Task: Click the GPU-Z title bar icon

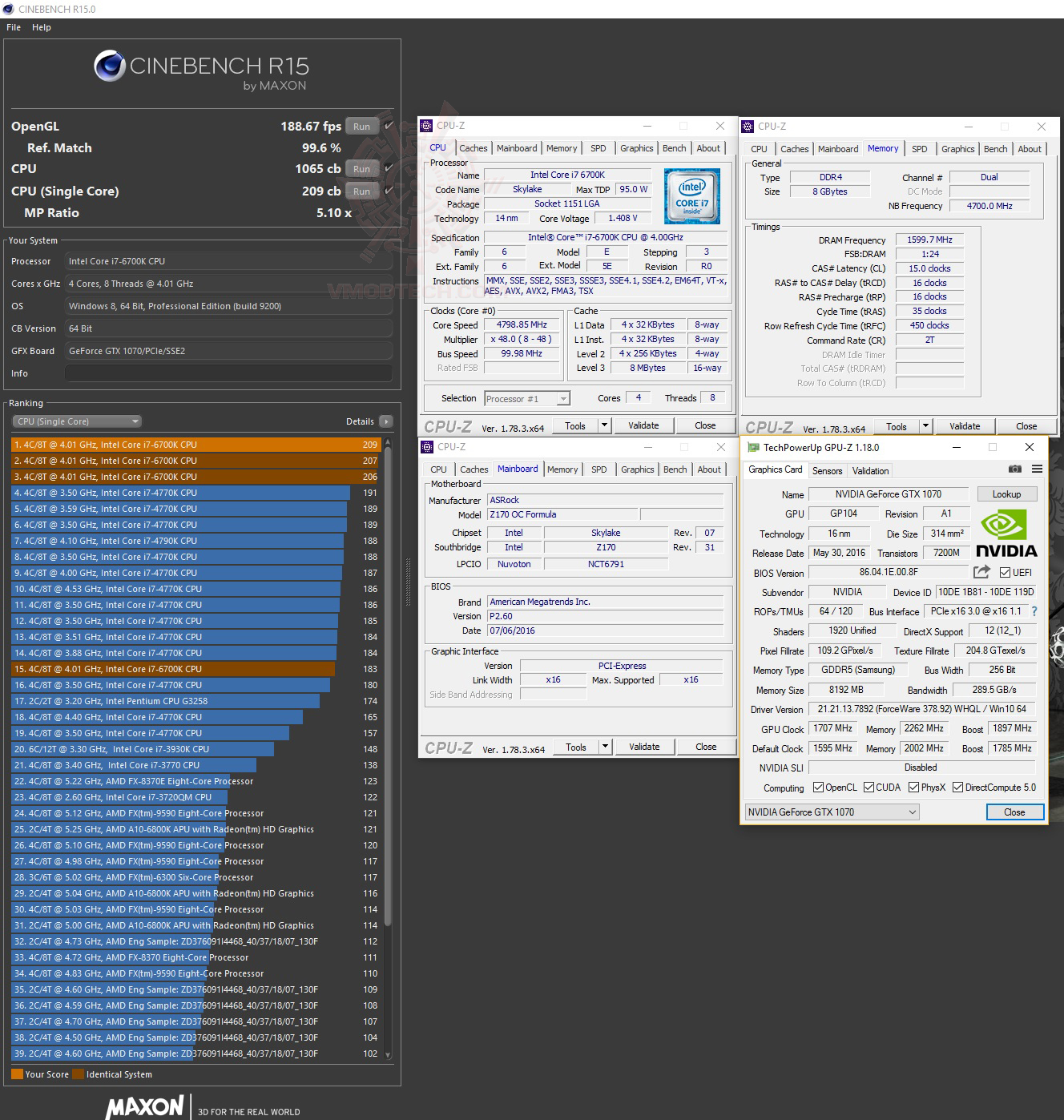Action: (753, 448)
